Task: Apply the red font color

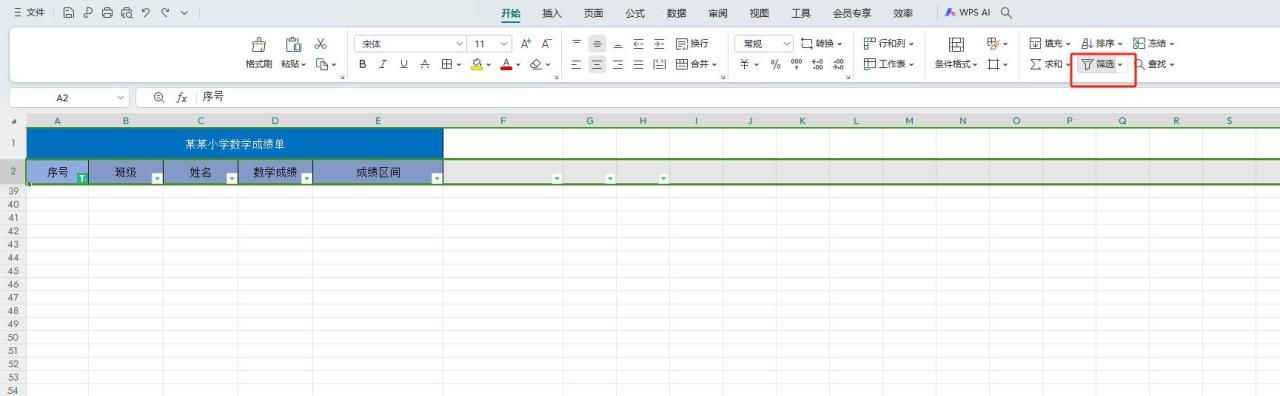Action: click(x=506, y=64)
